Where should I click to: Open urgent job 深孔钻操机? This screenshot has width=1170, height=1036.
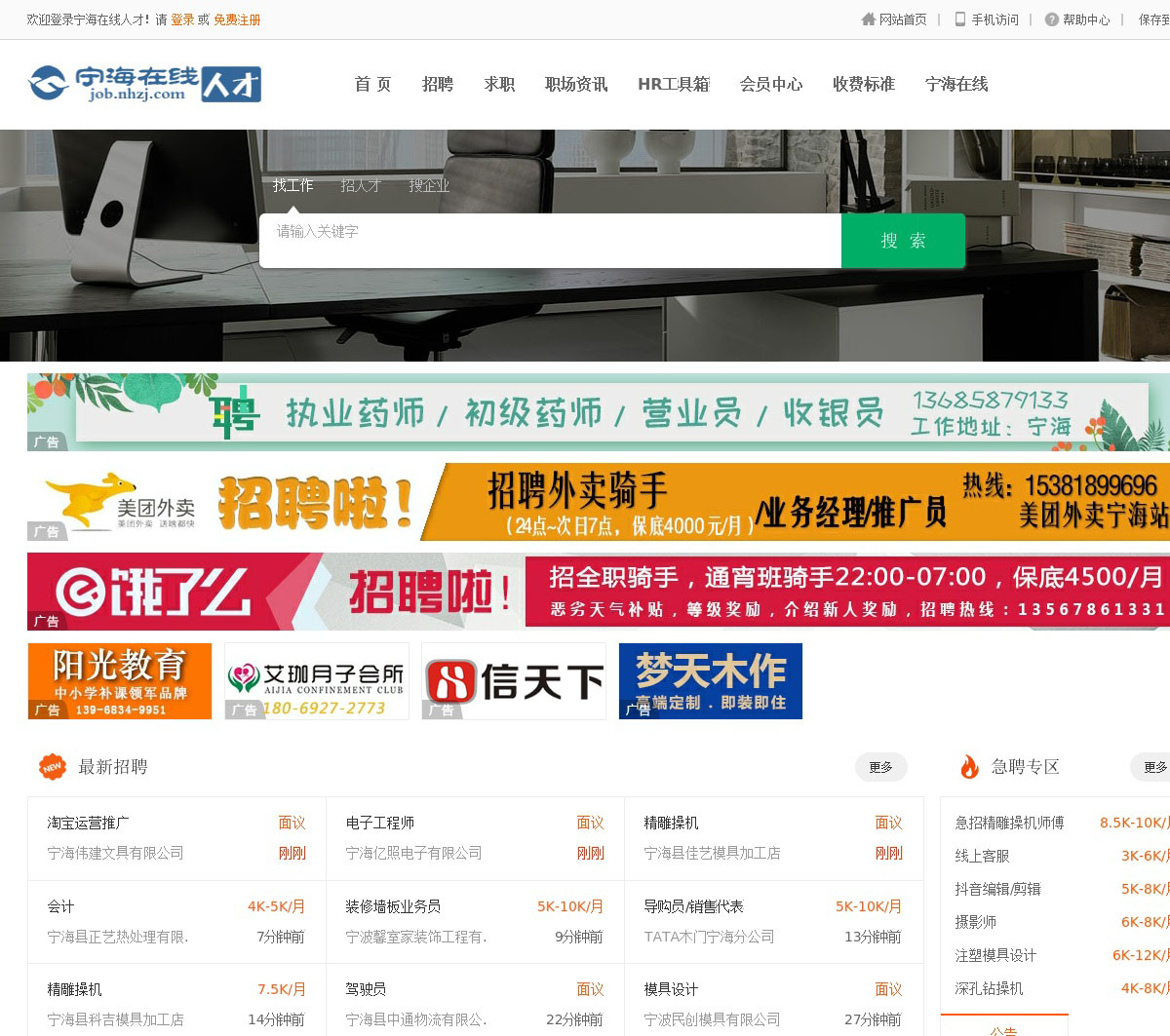(989, 988)
